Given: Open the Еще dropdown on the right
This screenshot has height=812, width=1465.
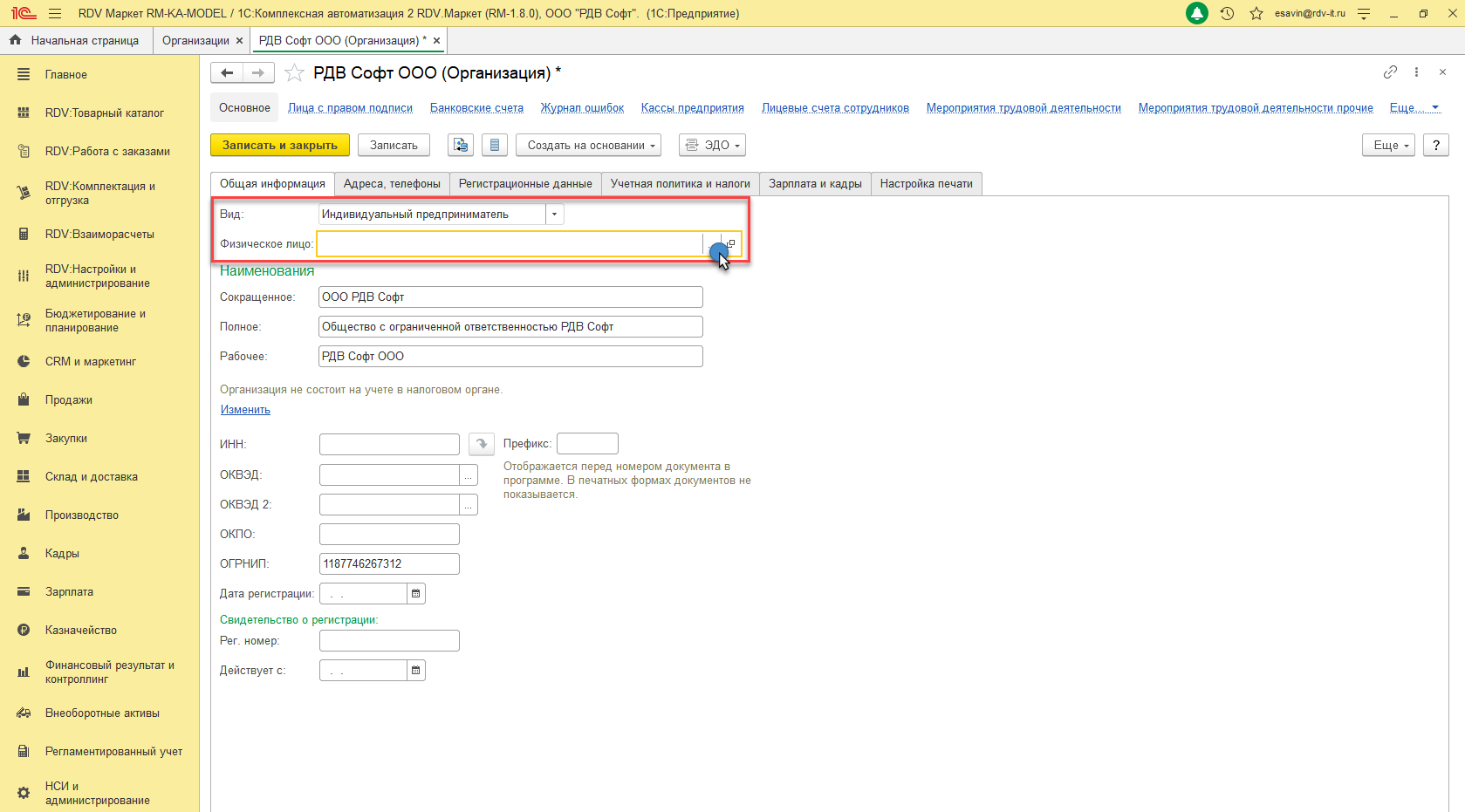Looking at the screenshot, I should [x=1387, y=146].
